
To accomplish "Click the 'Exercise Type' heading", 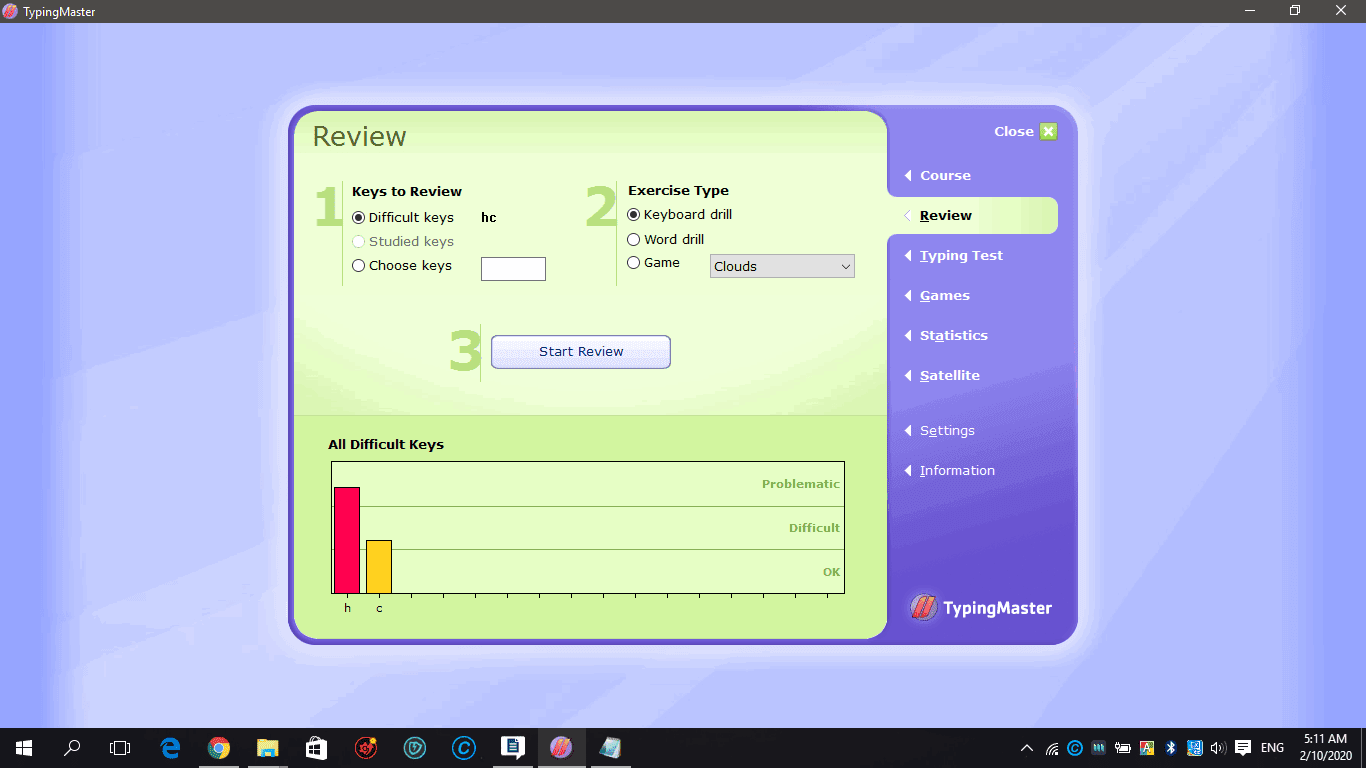I will pos(678,190).
